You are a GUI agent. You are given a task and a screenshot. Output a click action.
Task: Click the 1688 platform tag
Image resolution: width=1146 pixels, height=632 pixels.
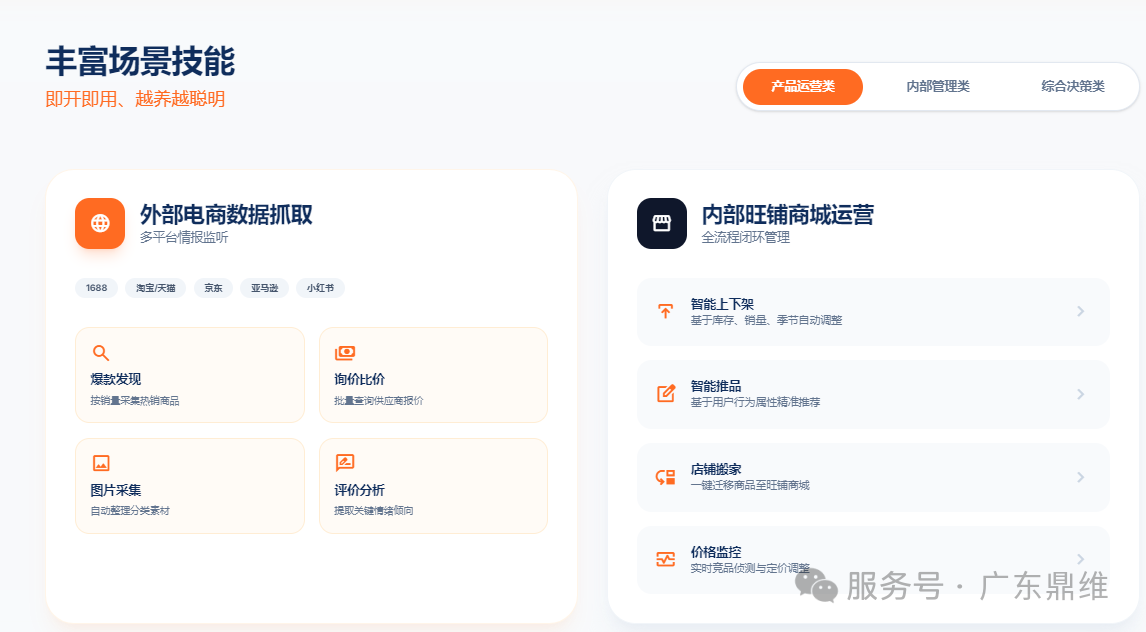coord(96,288)
